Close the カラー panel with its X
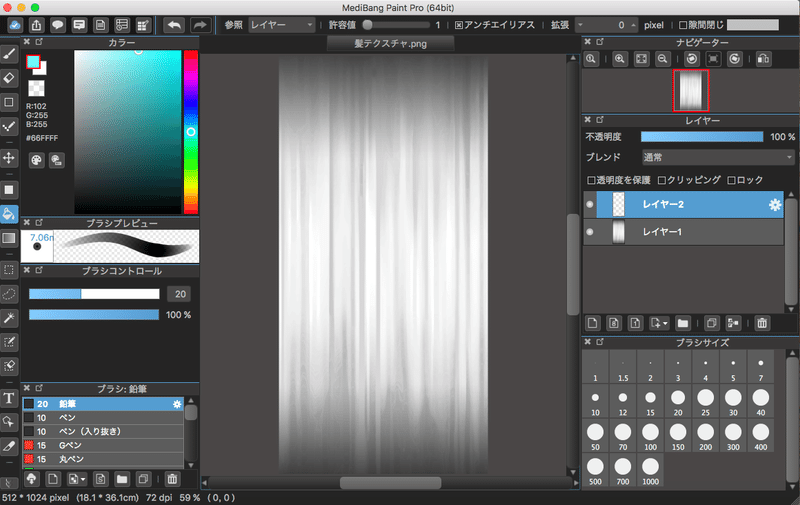 click(x=27, y=42)
